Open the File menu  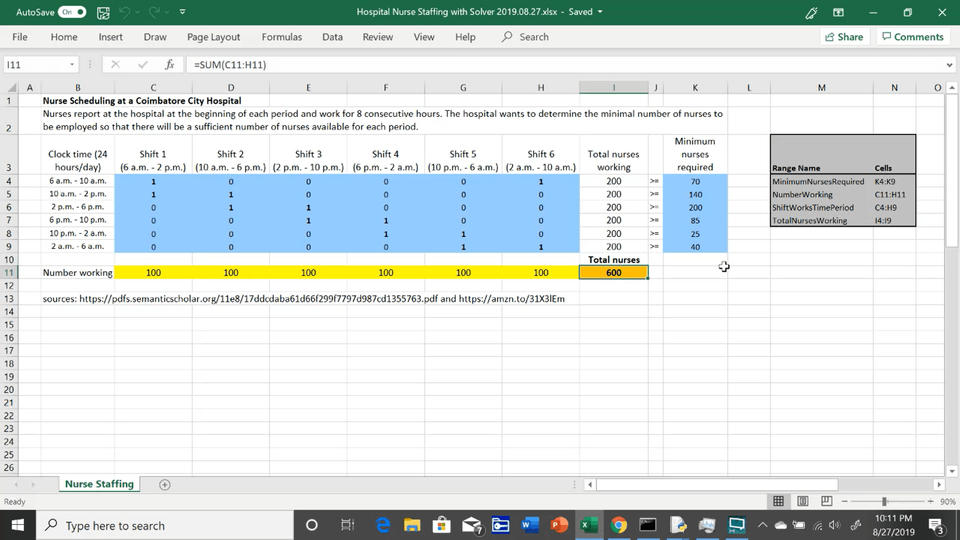point(20,37)
